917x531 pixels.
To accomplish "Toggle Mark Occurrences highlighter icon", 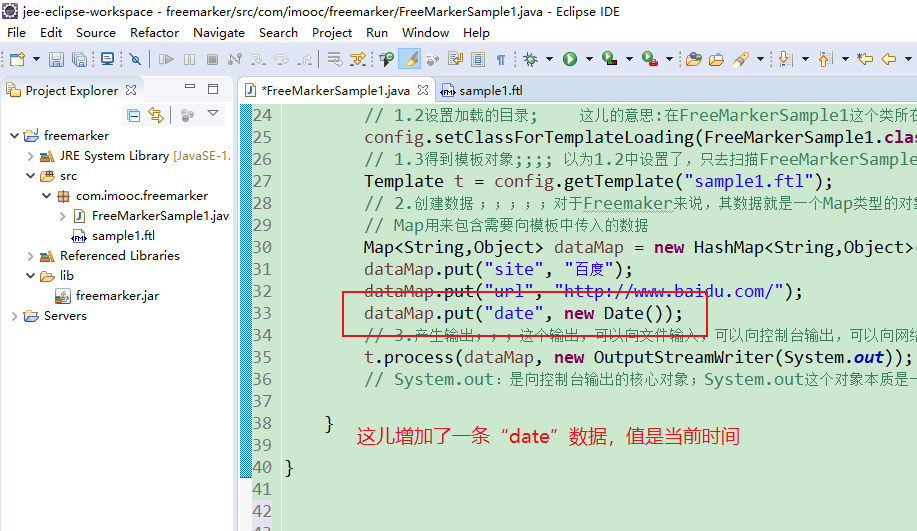I will [x=410, y=59].
